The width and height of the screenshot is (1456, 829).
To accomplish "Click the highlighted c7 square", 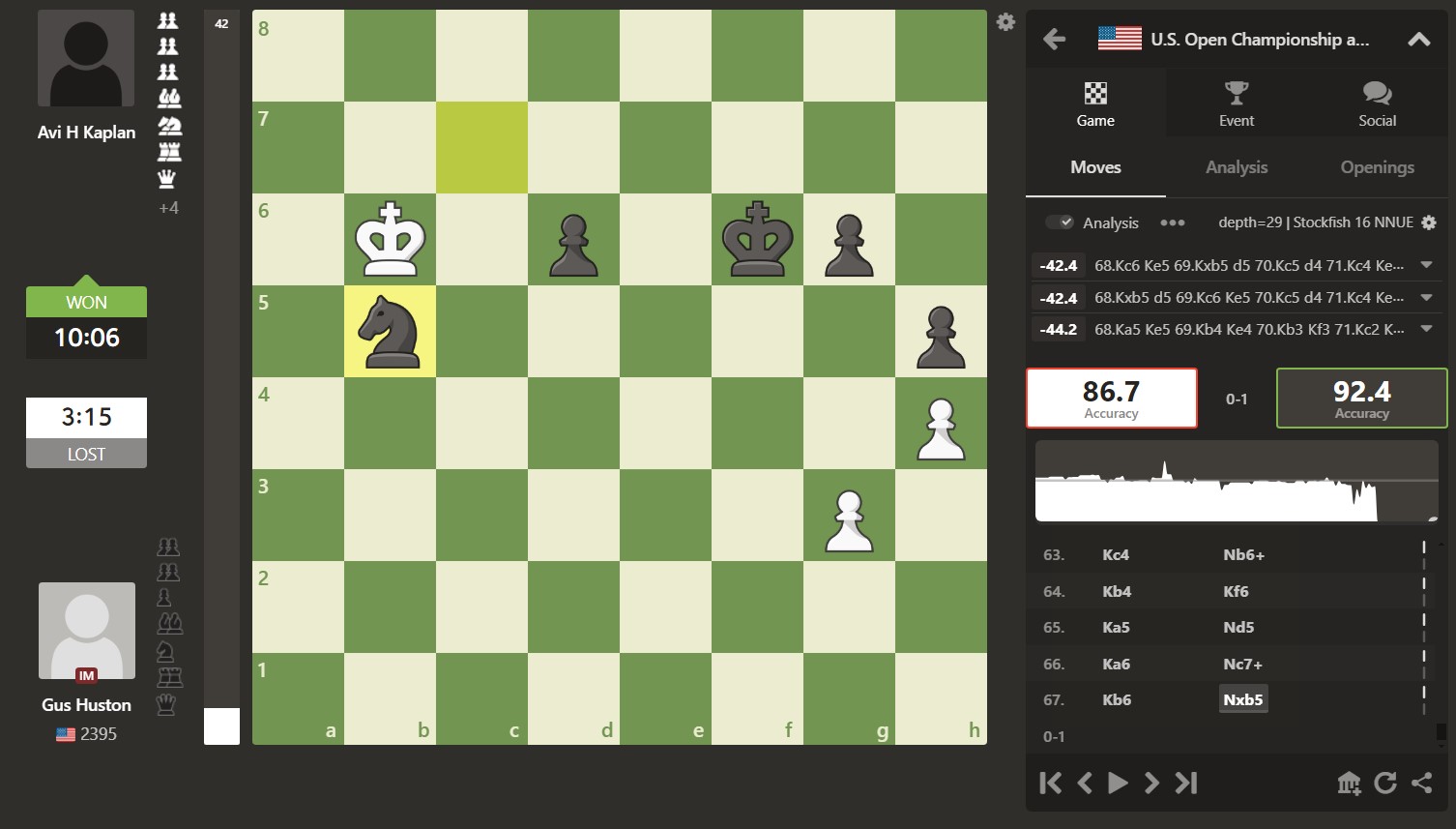I will click(x=481, y=147).
